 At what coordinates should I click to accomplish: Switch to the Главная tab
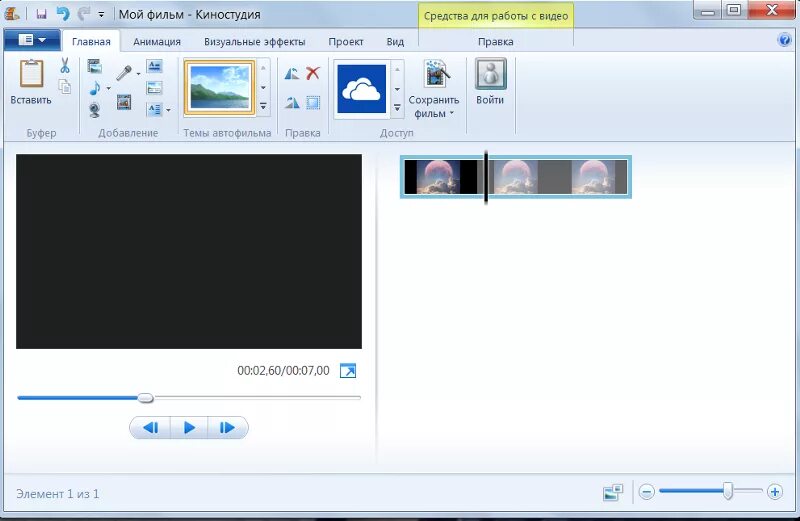click(91, 42)
